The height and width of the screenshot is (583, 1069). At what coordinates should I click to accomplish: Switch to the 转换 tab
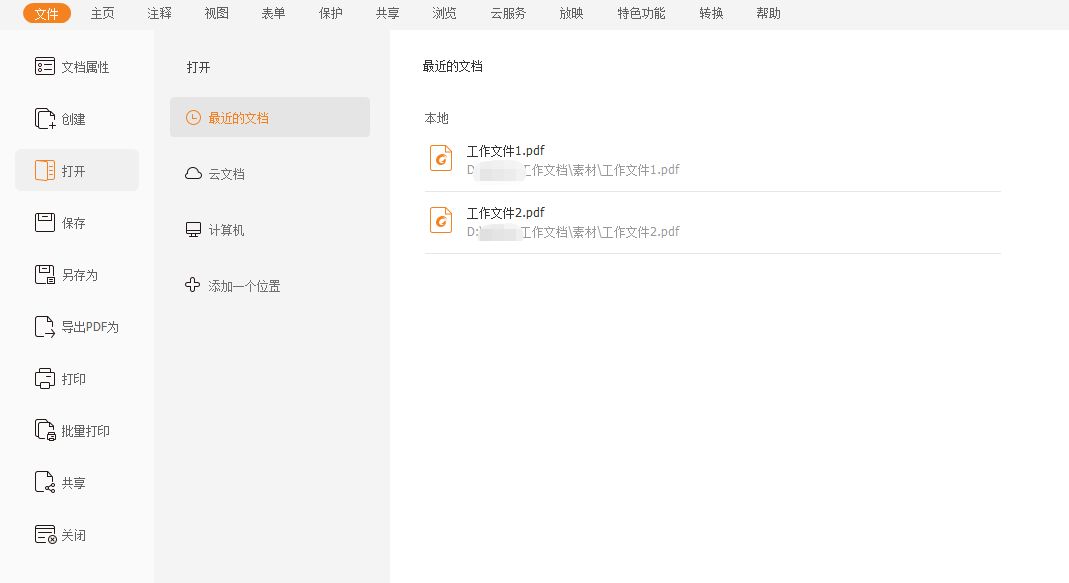pos(710,13)
